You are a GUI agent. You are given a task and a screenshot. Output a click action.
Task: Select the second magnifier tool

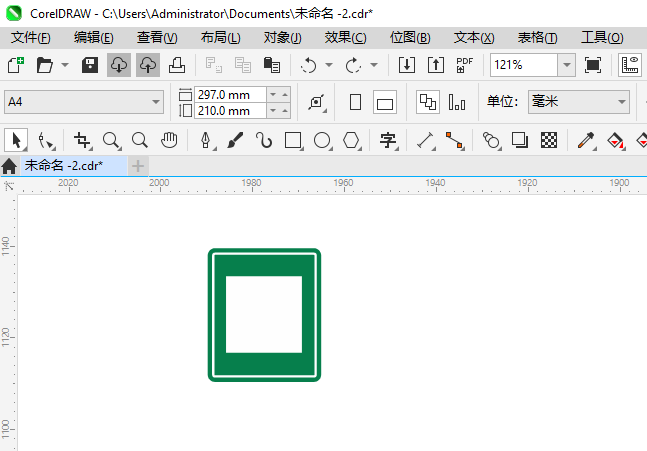140,140
